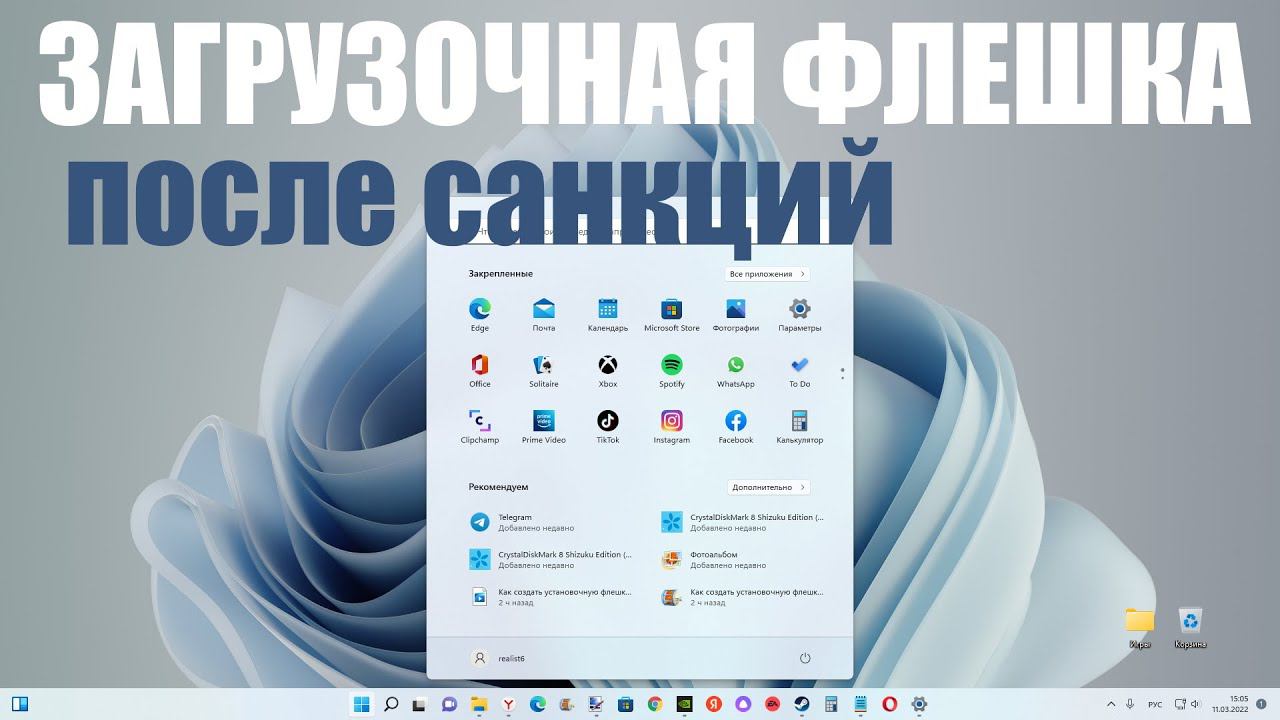The width and height of the screenshot is (1280, 720).
Task: Open the Settings gear on the taskbar
Action: click(x=919, y=704)
